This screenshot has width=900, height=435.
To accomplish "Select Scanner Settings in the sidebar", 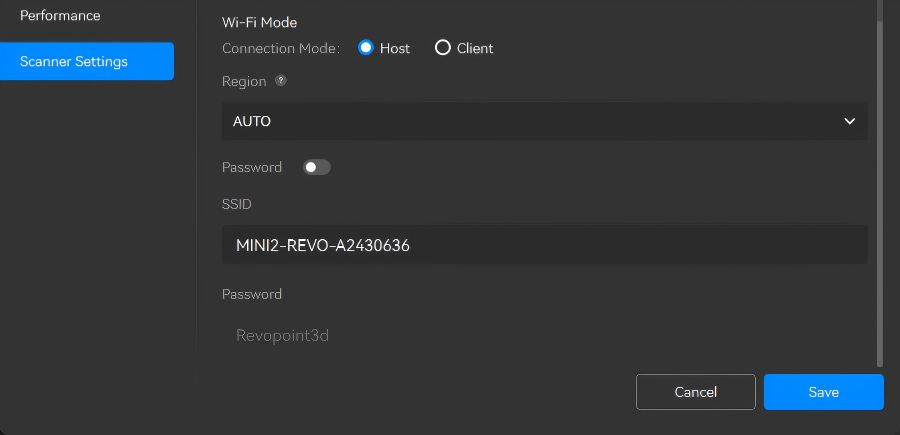I will tap(87, 61).
